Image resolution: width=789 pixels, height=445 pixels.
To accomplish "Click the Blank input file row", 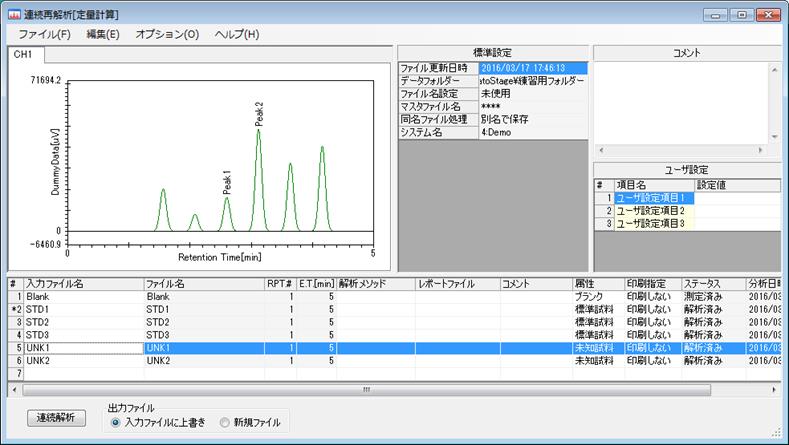I will pyautogui.click(x=80, y=297).
